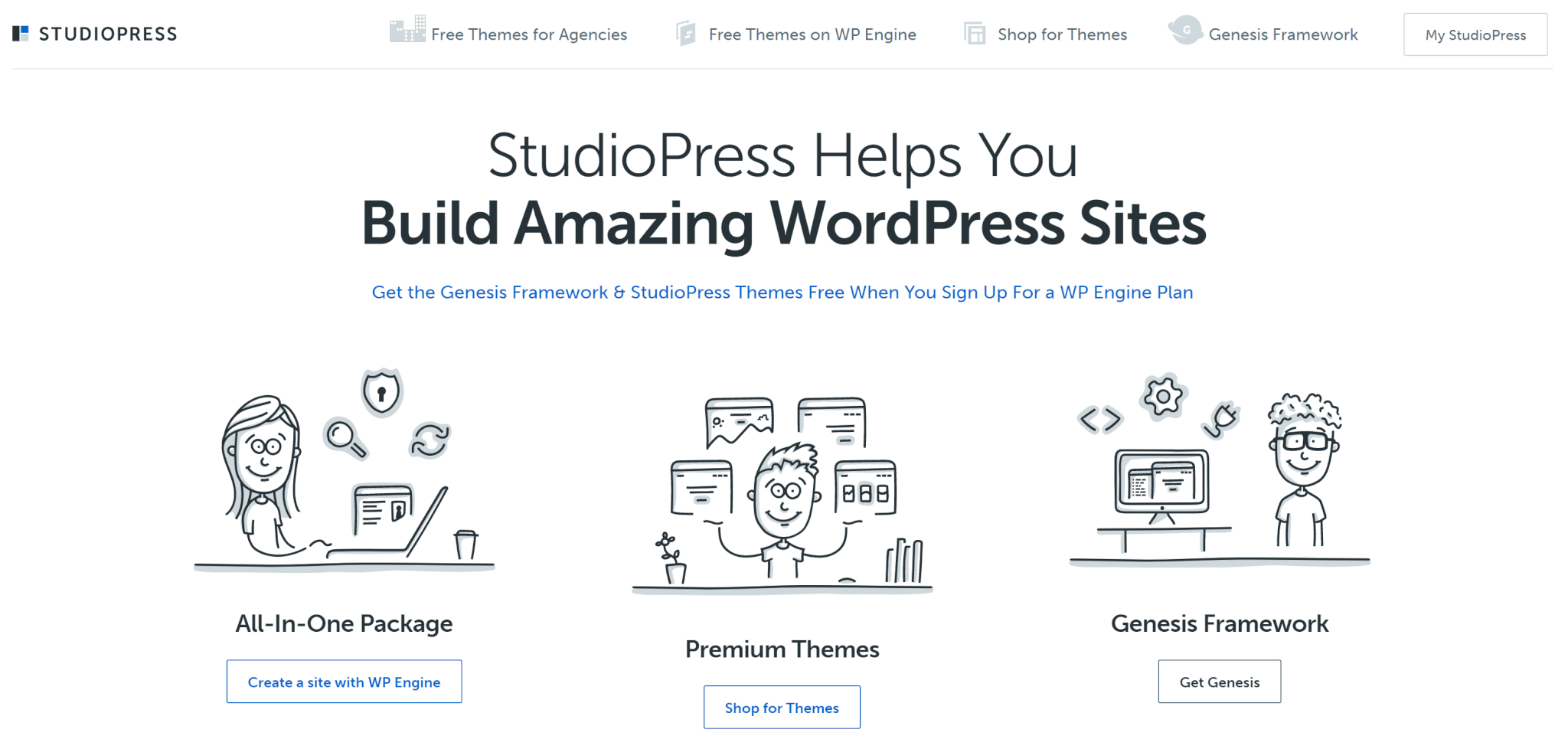Image resolution: width=1568 pixels, height=749 pixels.
Task: Click the StudioPress Helps You headline
Action: pos(782,155)
